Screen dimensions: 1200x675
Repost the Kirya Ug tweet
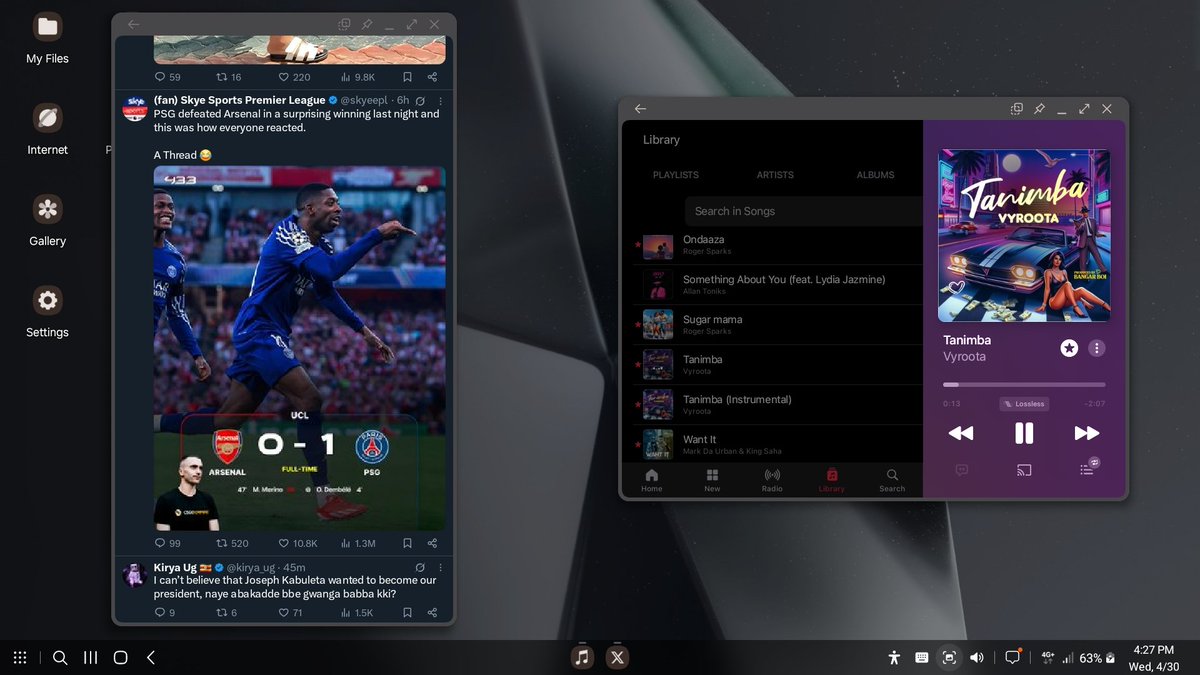(x=227, y=613)
